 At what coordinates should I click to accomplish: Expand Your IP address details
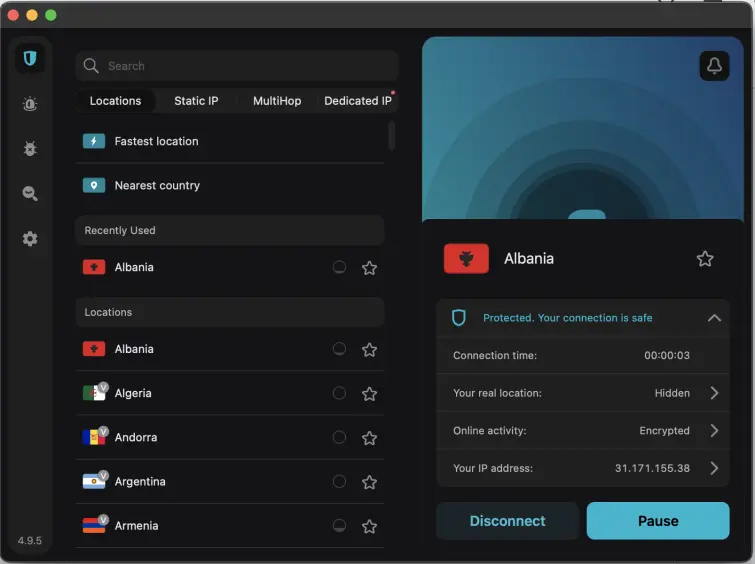tap(715, 468)
